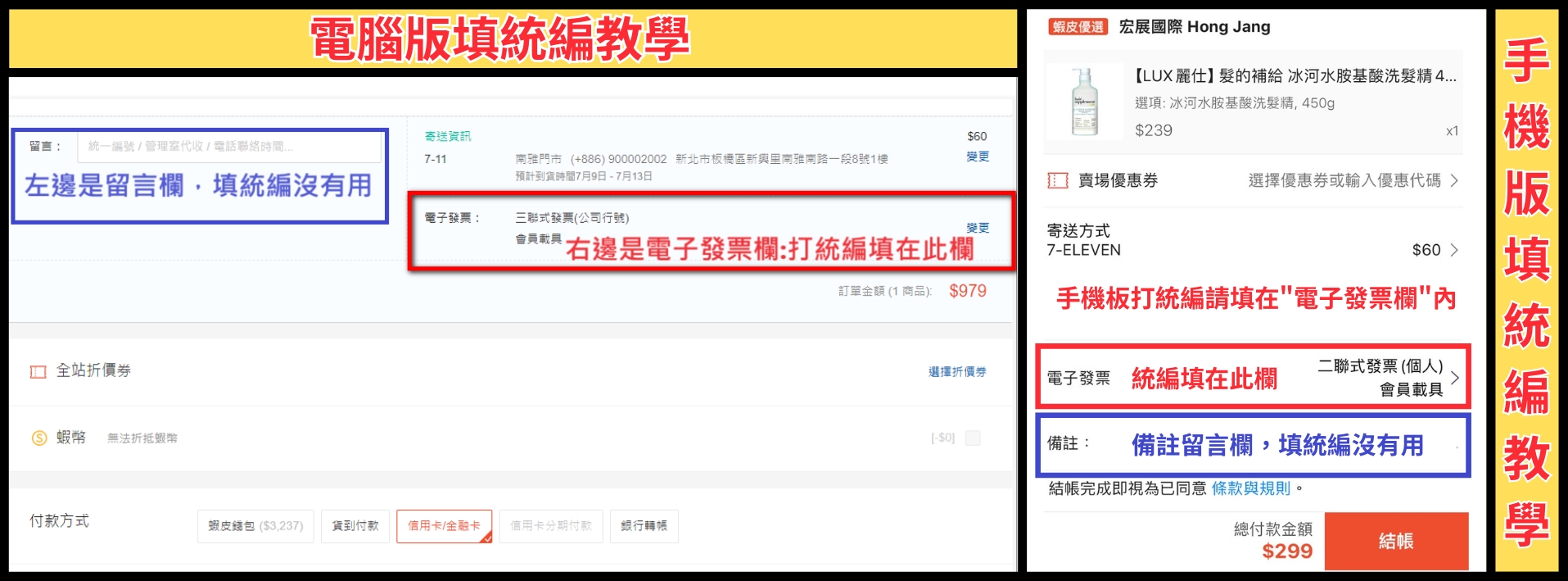Click the 蝦幣 coin icon
The height and width of the screenshot is (581, 1568).
(x=38, y=438)
